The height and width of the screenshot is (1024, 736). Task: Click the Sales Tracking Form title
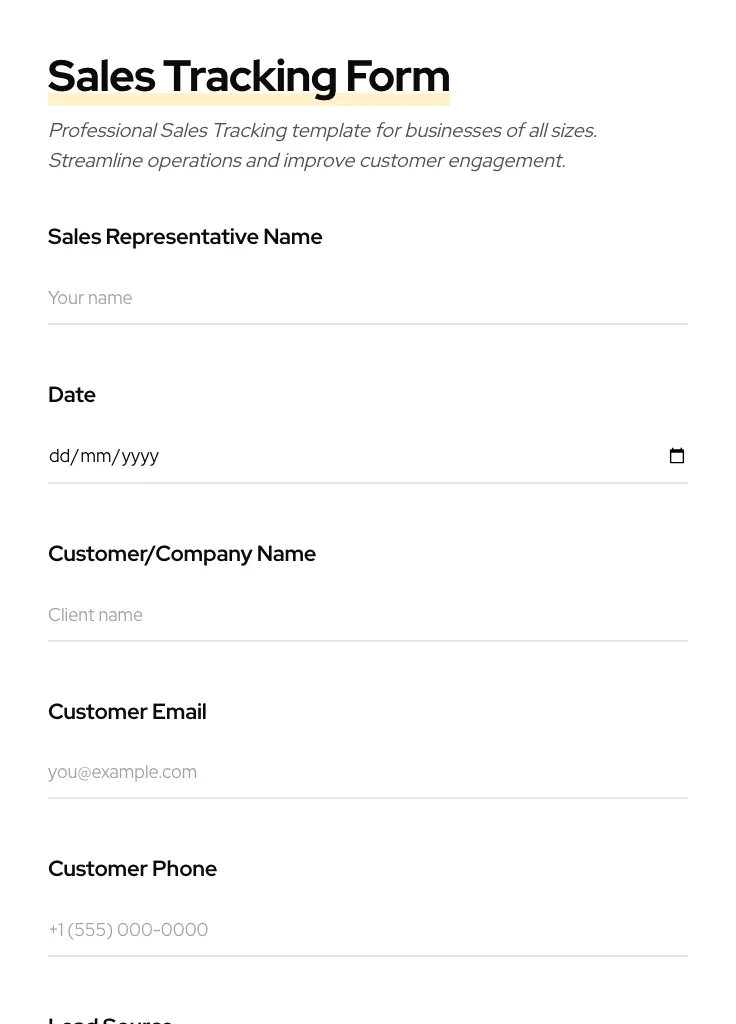point(248,76)
